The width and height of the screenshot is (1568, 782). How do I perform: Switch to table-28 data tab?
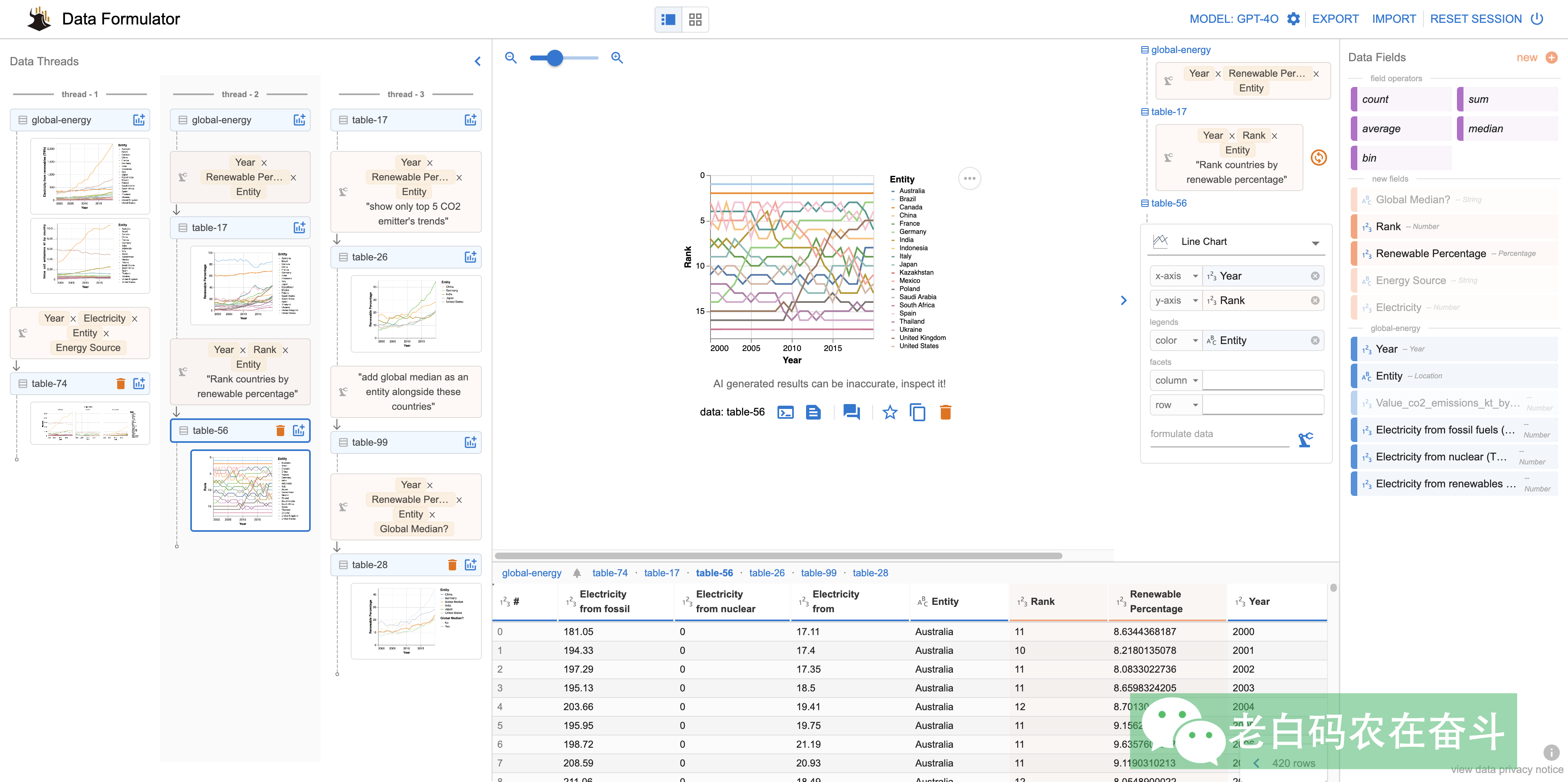coord(870,573)
